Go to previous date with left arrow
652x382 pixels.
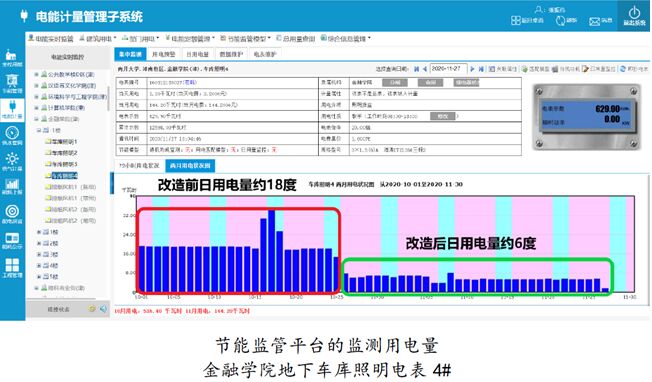click(x=425, y=69)
